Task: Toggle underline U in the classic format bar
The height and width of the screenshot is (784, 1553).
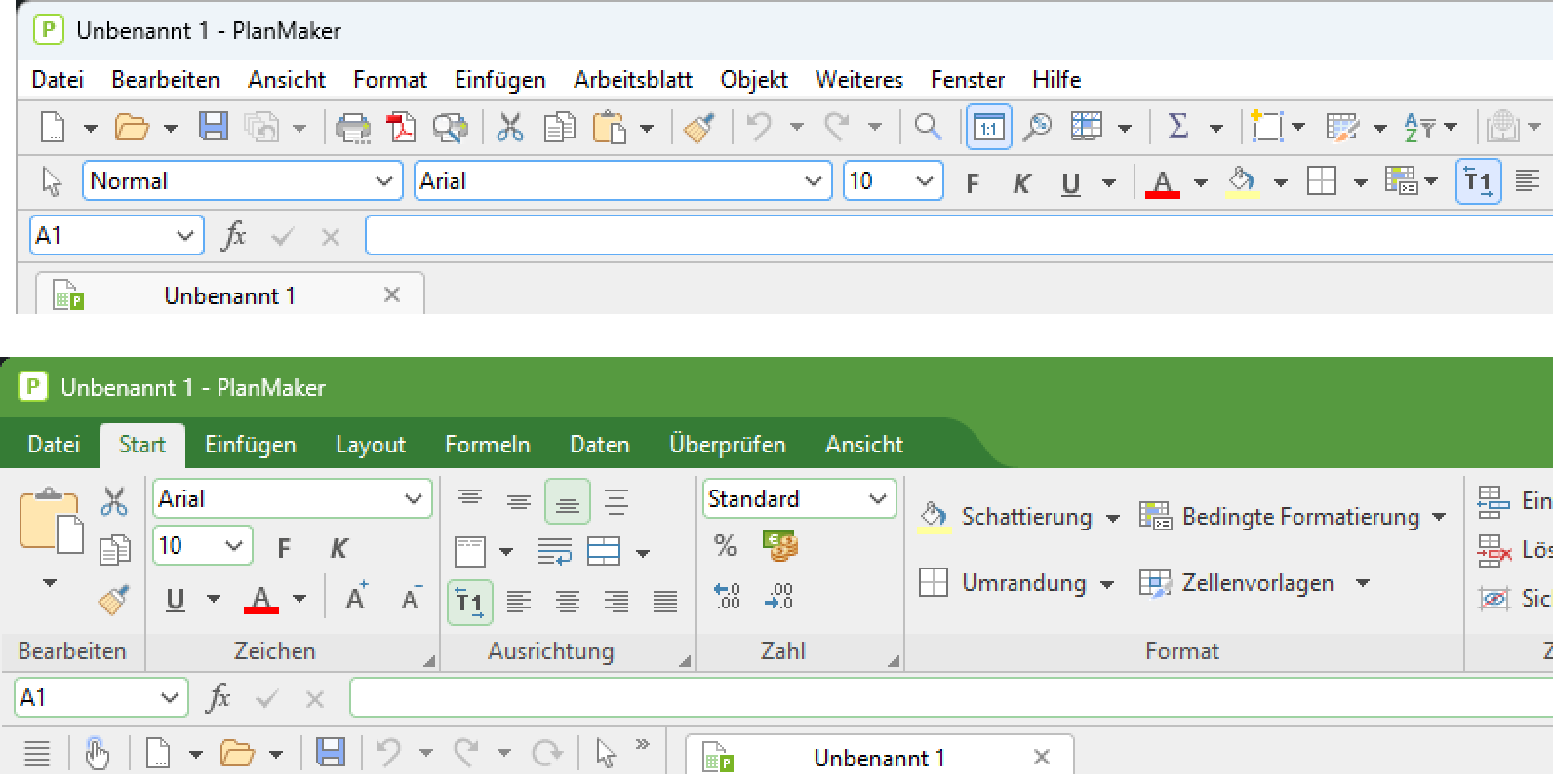Action: click(x=1071, y=183)
